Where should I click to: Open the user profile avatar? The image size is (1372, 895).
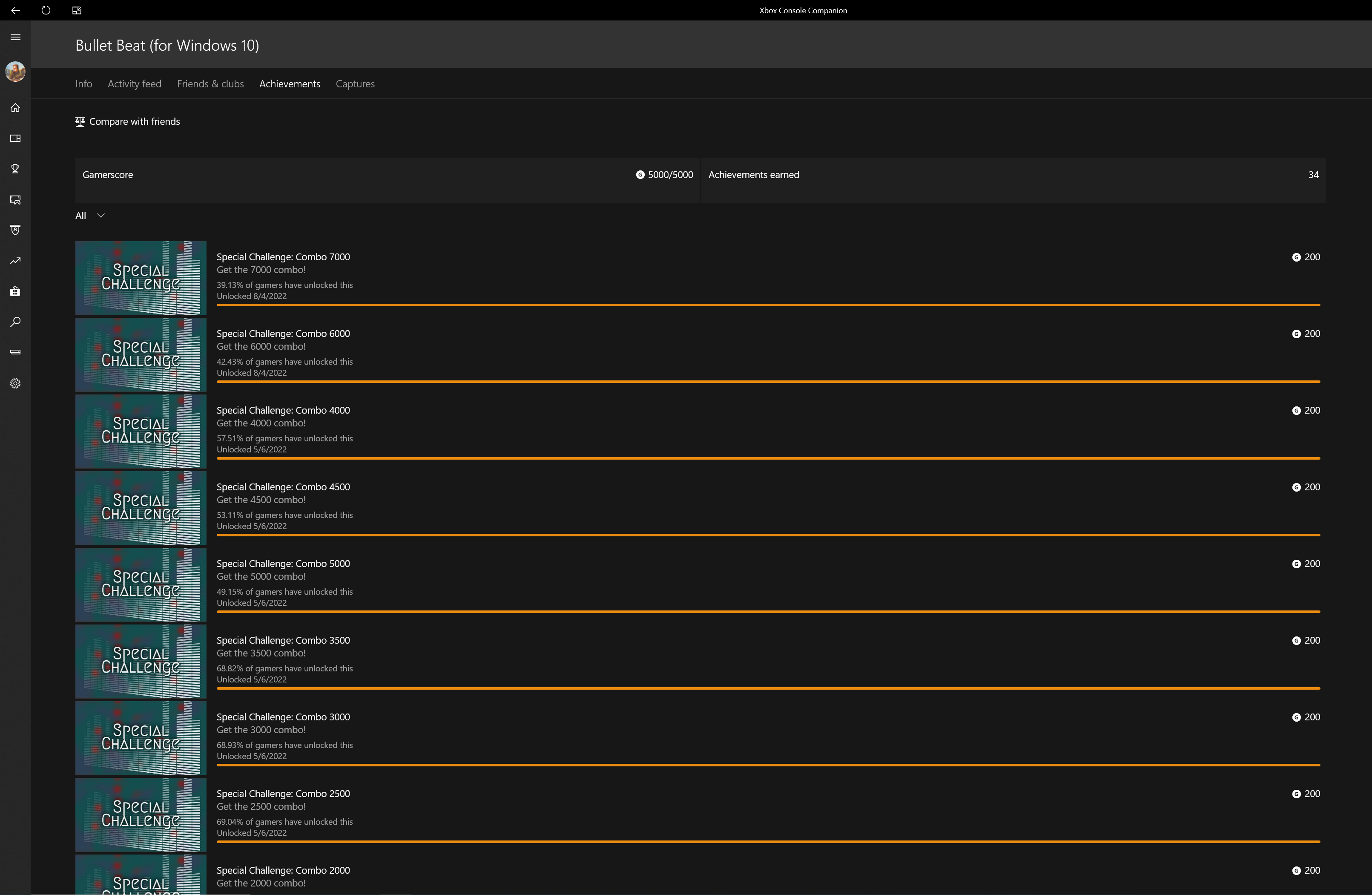16,72
